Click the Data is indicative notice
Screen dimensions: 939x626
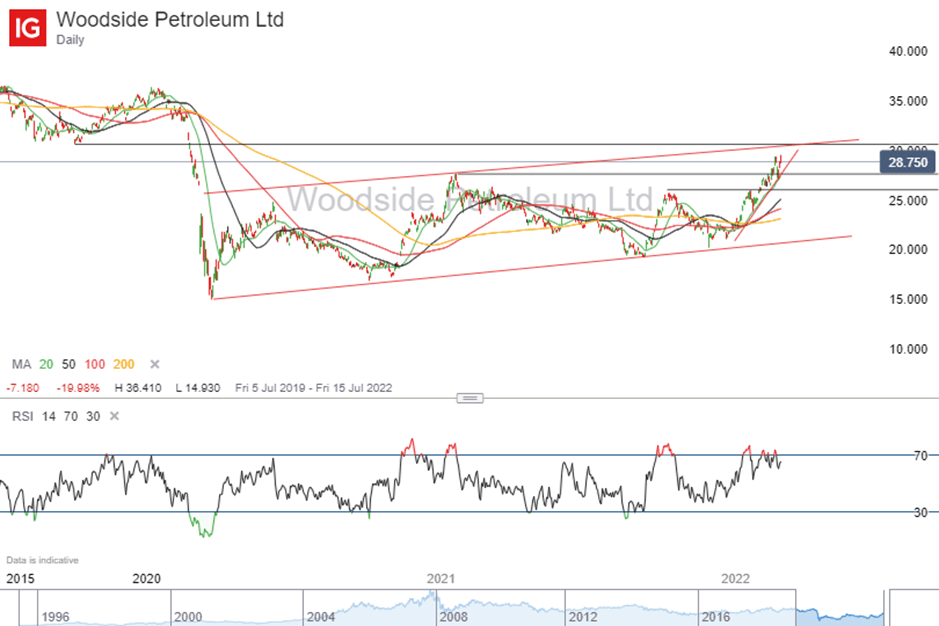click(43, 560)
